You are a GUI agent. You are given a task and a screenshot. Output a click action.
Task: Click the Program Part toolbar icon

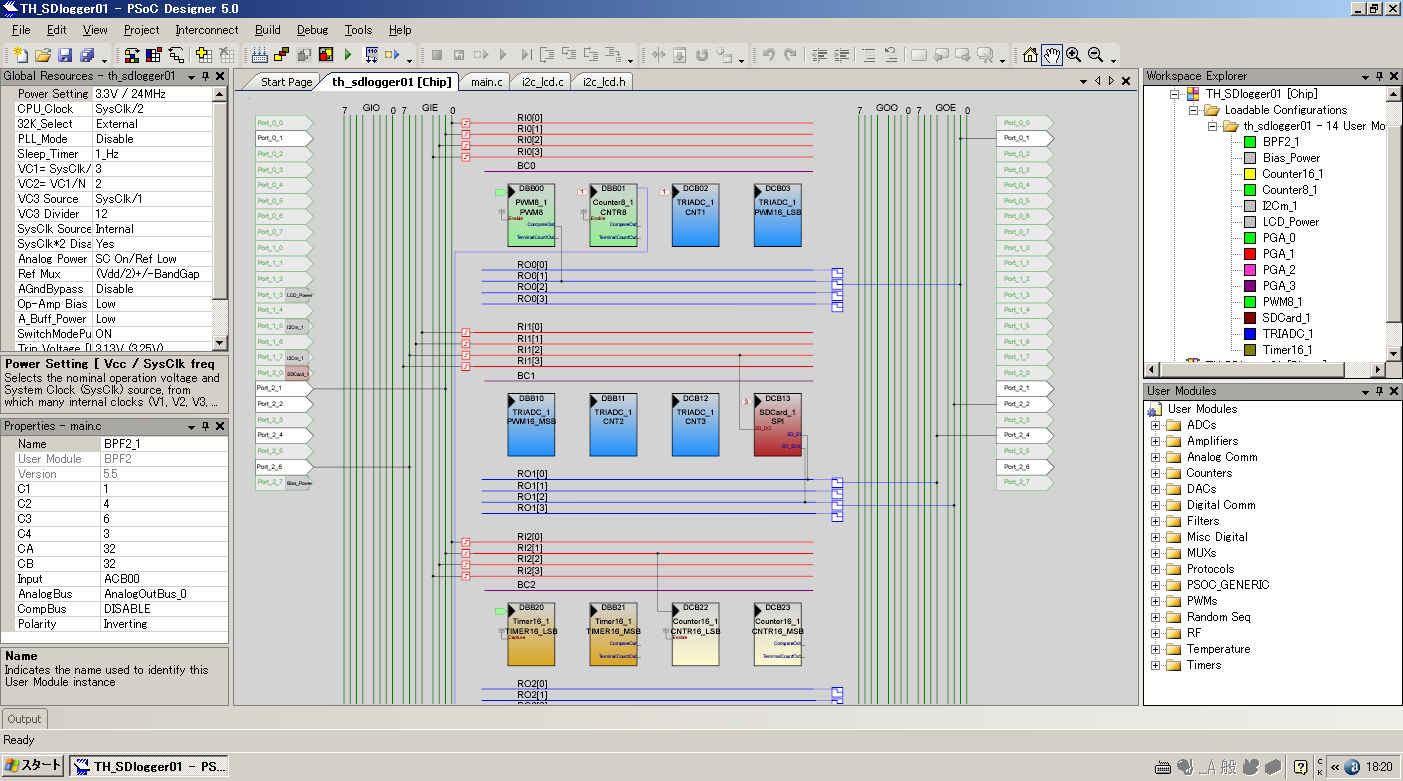coord(371,55)
